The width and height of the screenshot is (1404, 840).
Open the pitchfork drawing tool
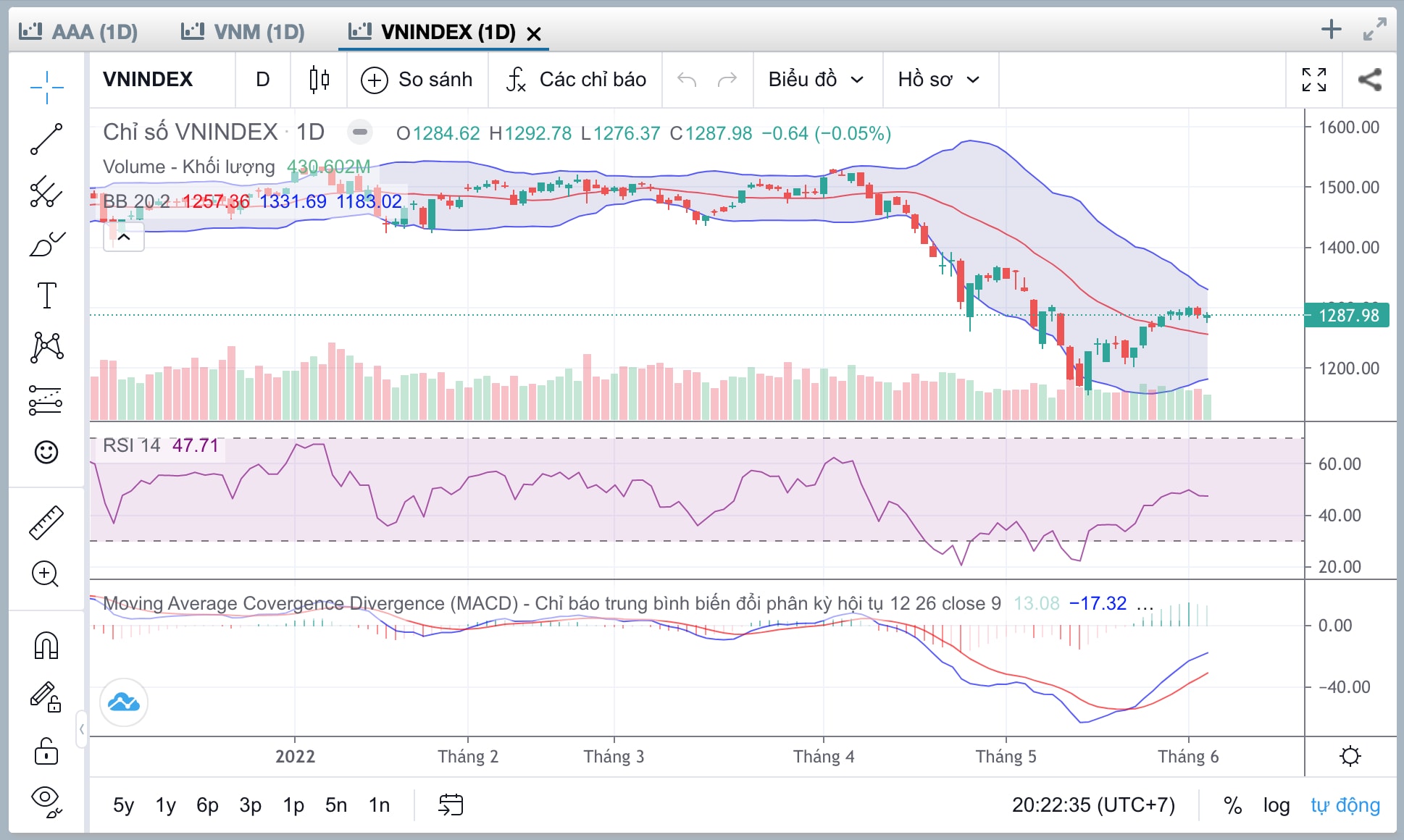pos(47,192)
